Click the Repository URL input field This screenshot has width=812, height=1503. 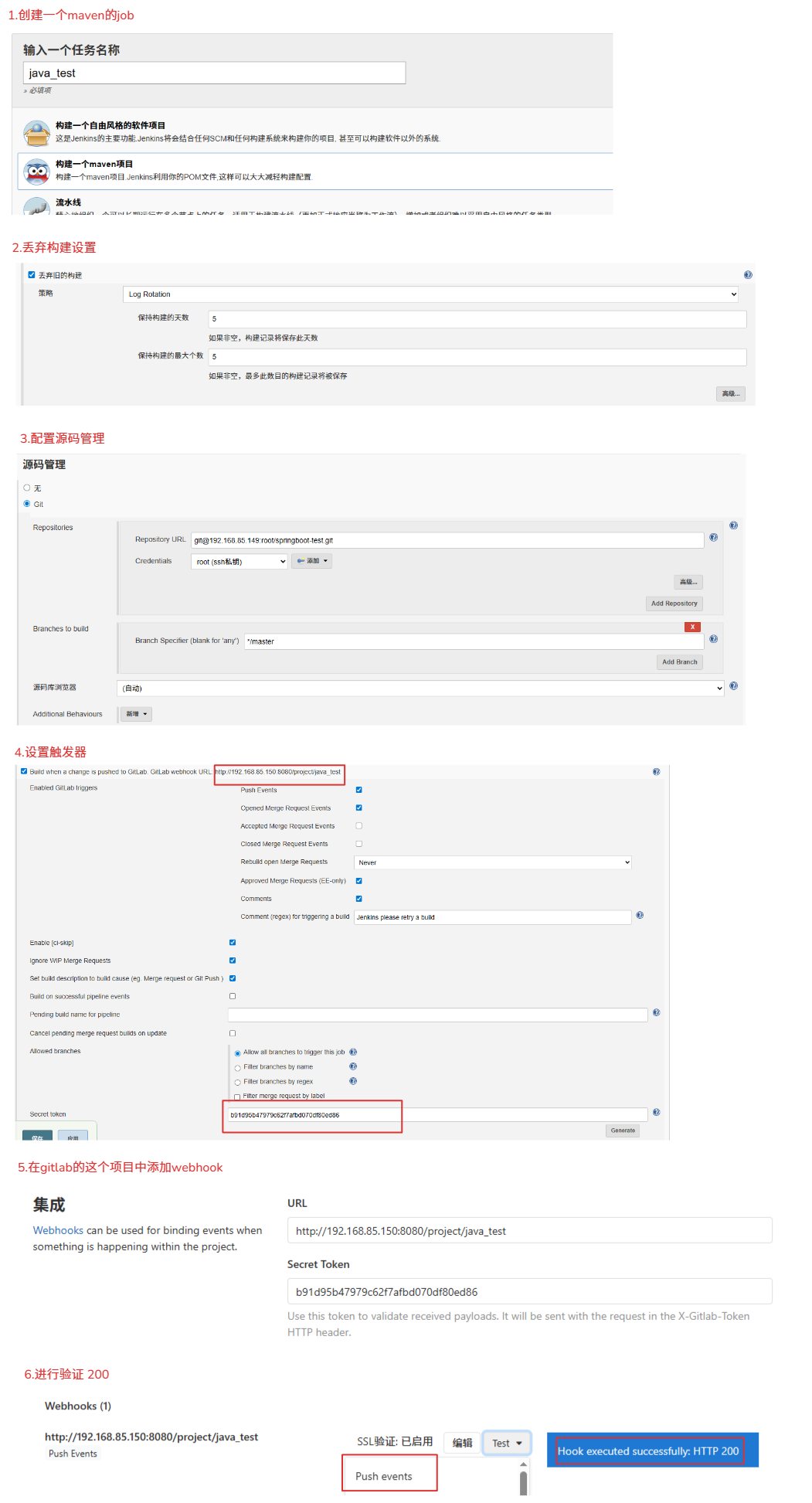[x=447, y=540]
